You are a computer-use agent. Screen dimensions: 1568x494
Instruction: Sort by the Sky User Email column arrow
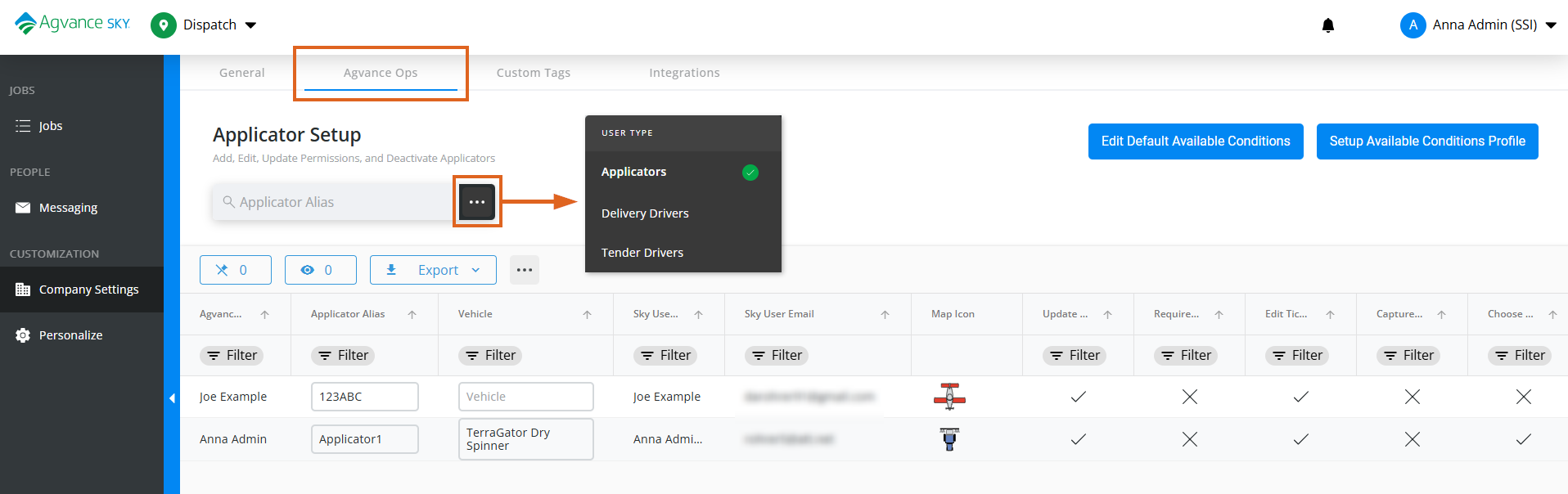885,315
